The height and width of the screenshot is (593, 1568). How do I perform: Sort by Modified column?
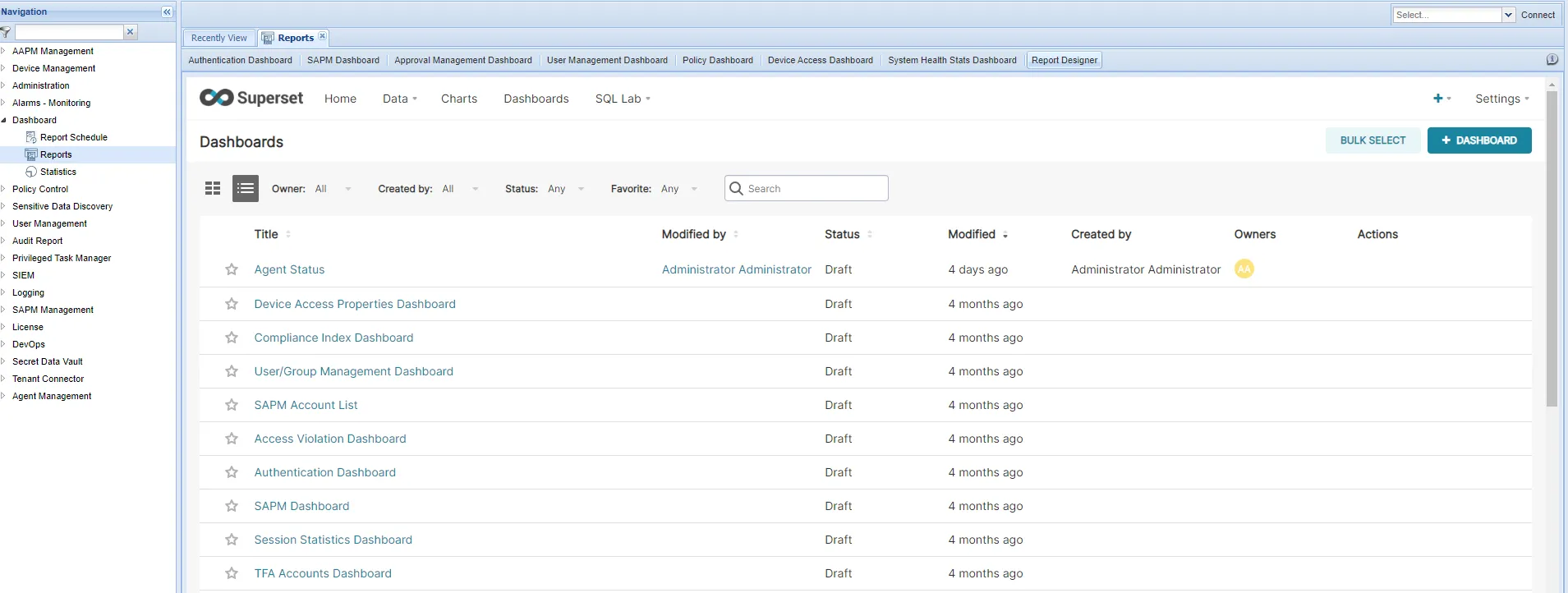point(977,234)
